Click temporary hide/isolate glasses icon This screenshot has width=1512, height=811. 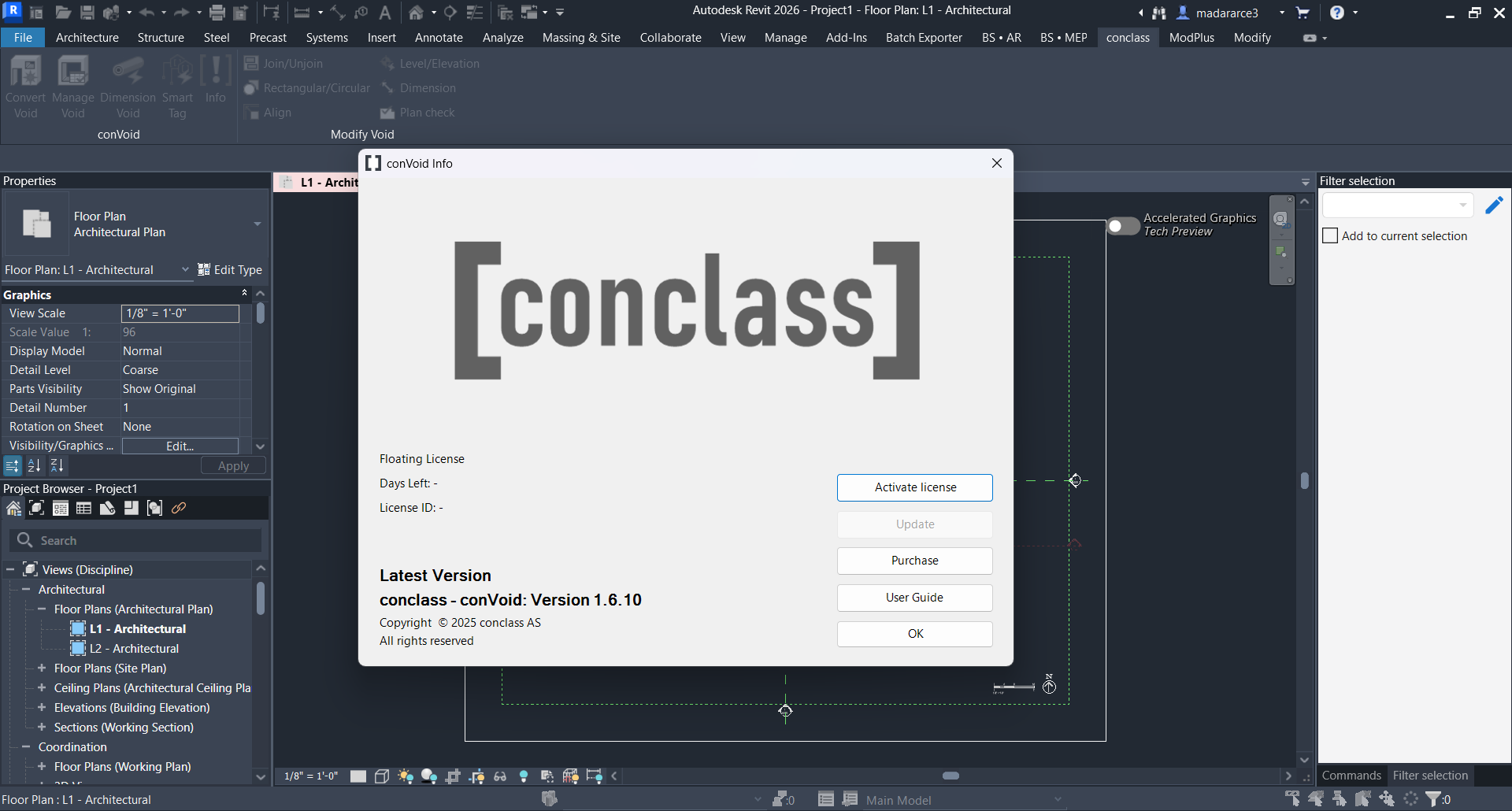(x=500, y=776)
